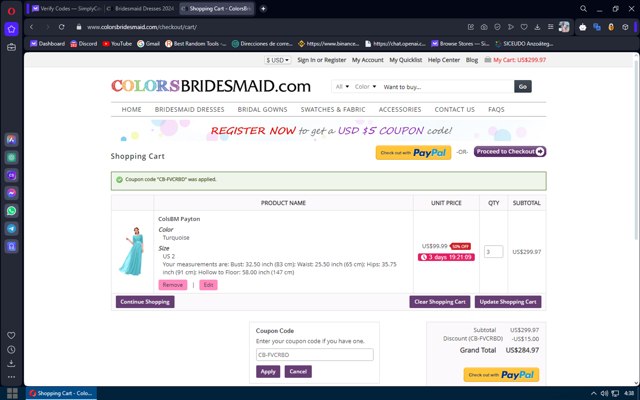The height and width of the screenshot is (400, 640).
Task: Go back with the browser back arrow
Action: tap(32, 27)
